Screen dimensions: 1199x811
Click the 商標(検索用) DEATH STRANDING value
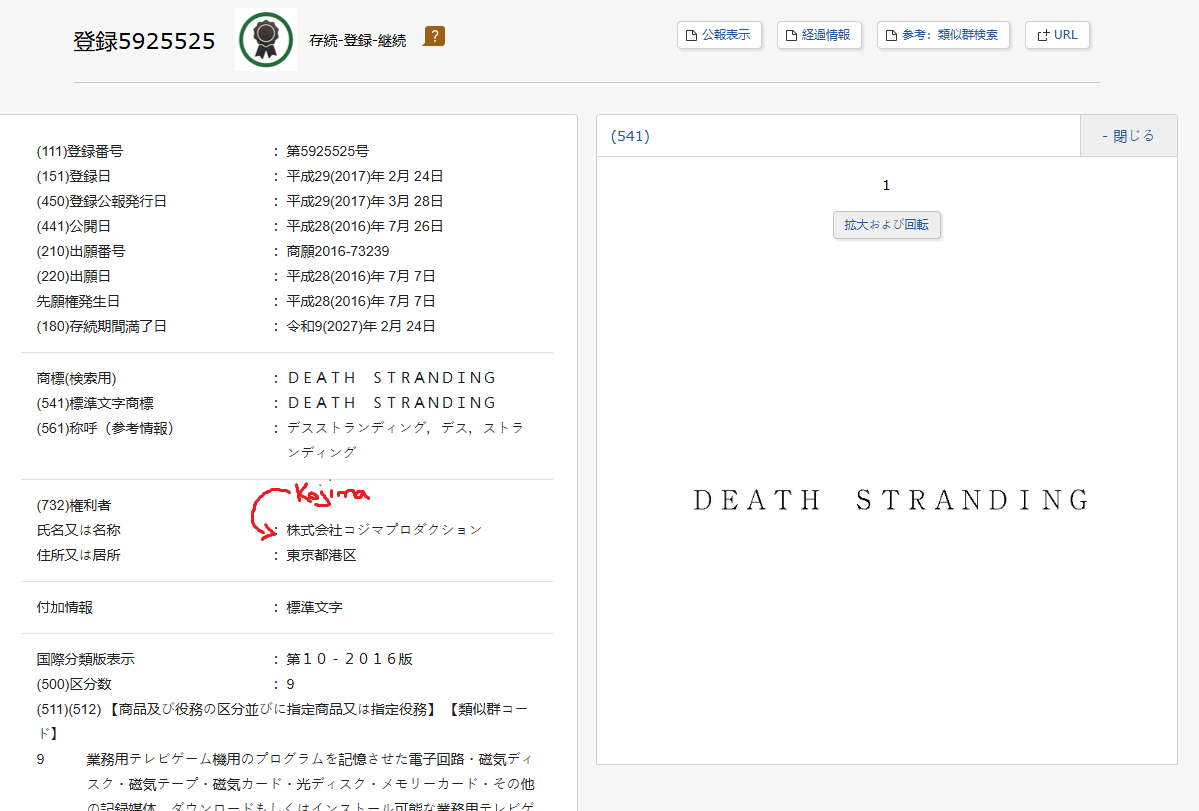[392, 378]
